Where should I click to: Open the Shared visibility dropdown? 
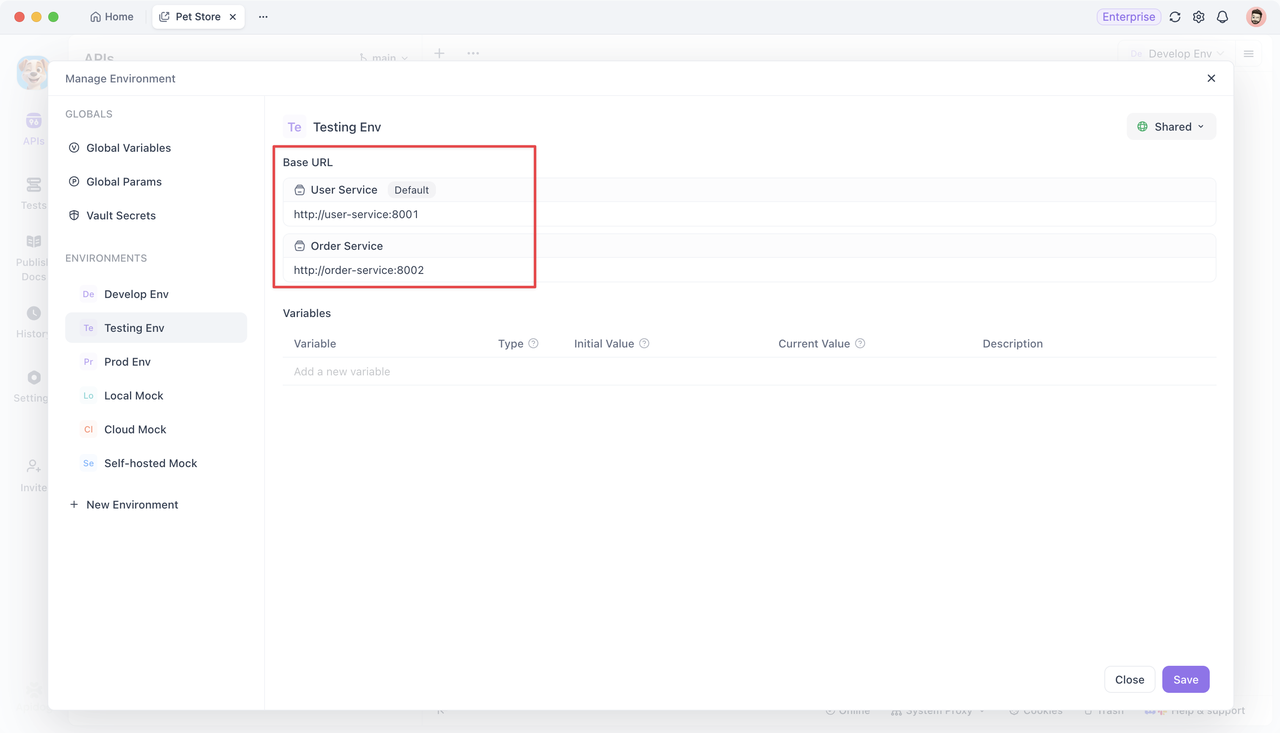coord(1171,126)
